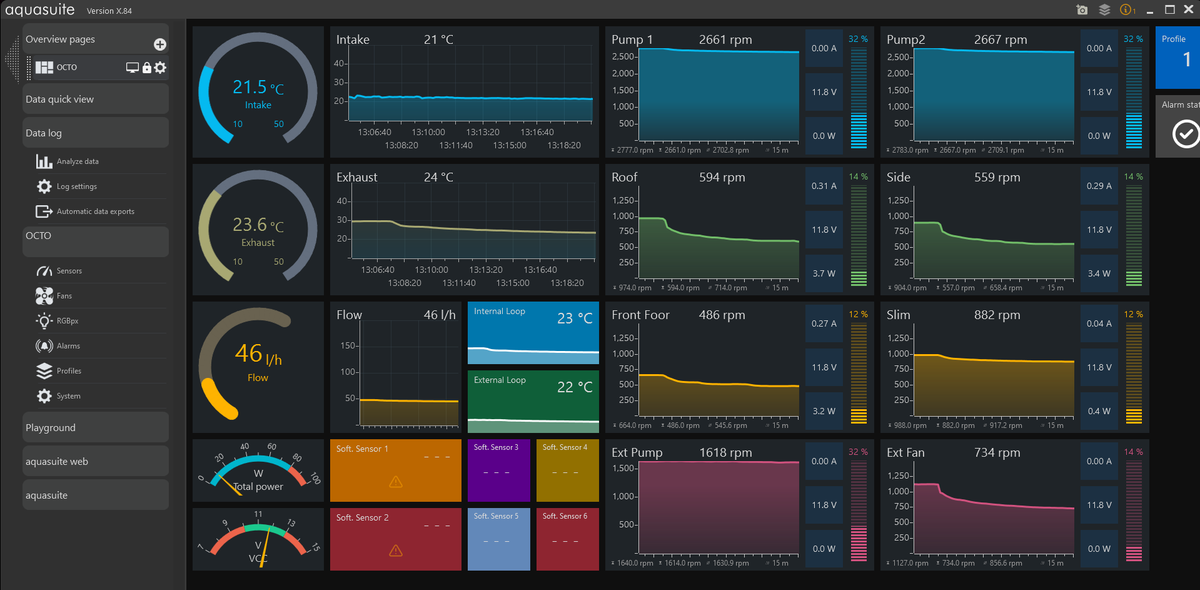Screen dimensions: 1200x590
Task: Open the System gear icon
Action: click(x=44, y=396)
